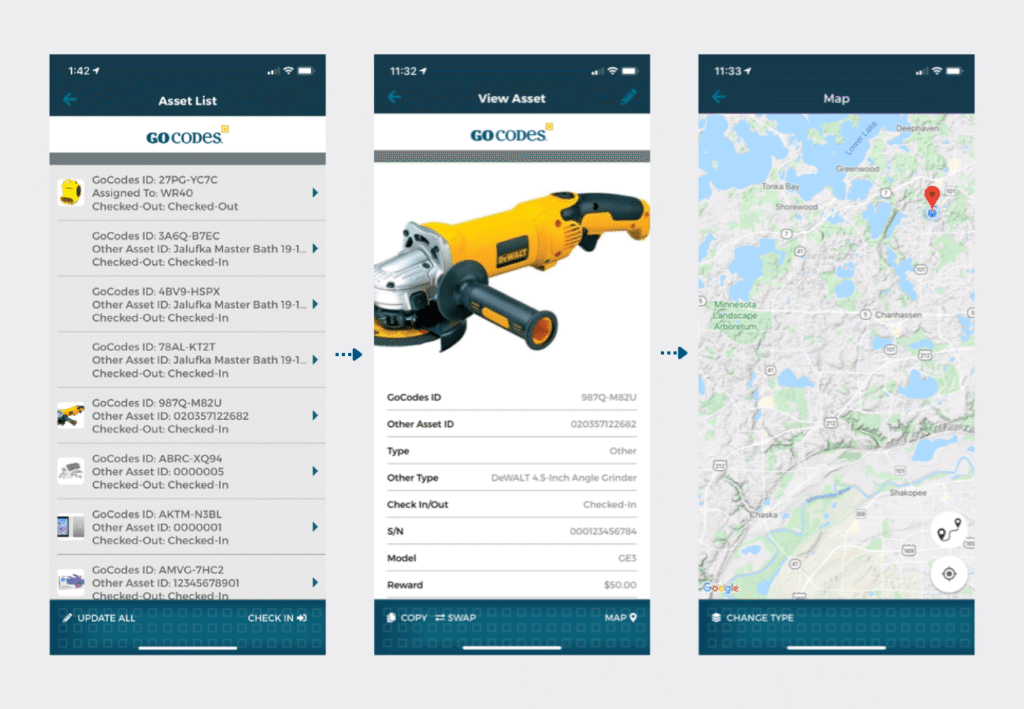Viewport: 1024px width, 709px height.
Task: Tap Change Type in the Map footer
Action: (752, 618)
